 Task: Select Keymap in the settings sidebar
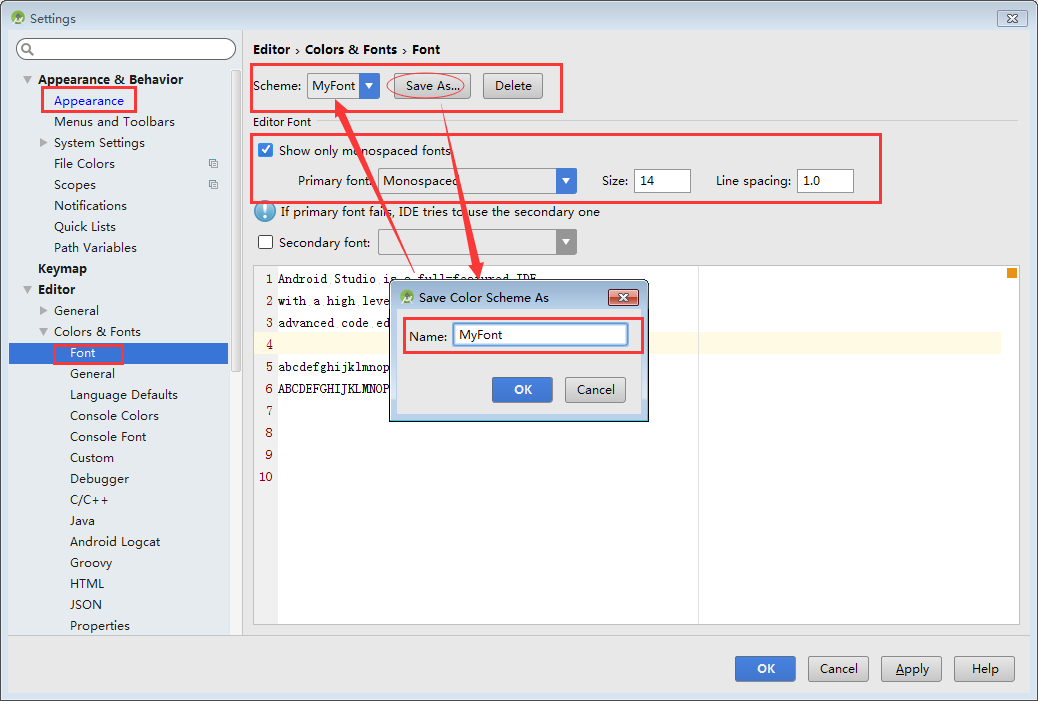point(63,268)
